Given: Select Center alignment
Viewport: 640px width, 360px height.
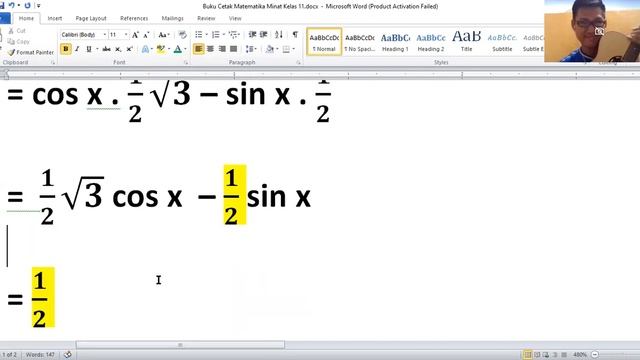Looking at the screenshot, I should point(210,49).
